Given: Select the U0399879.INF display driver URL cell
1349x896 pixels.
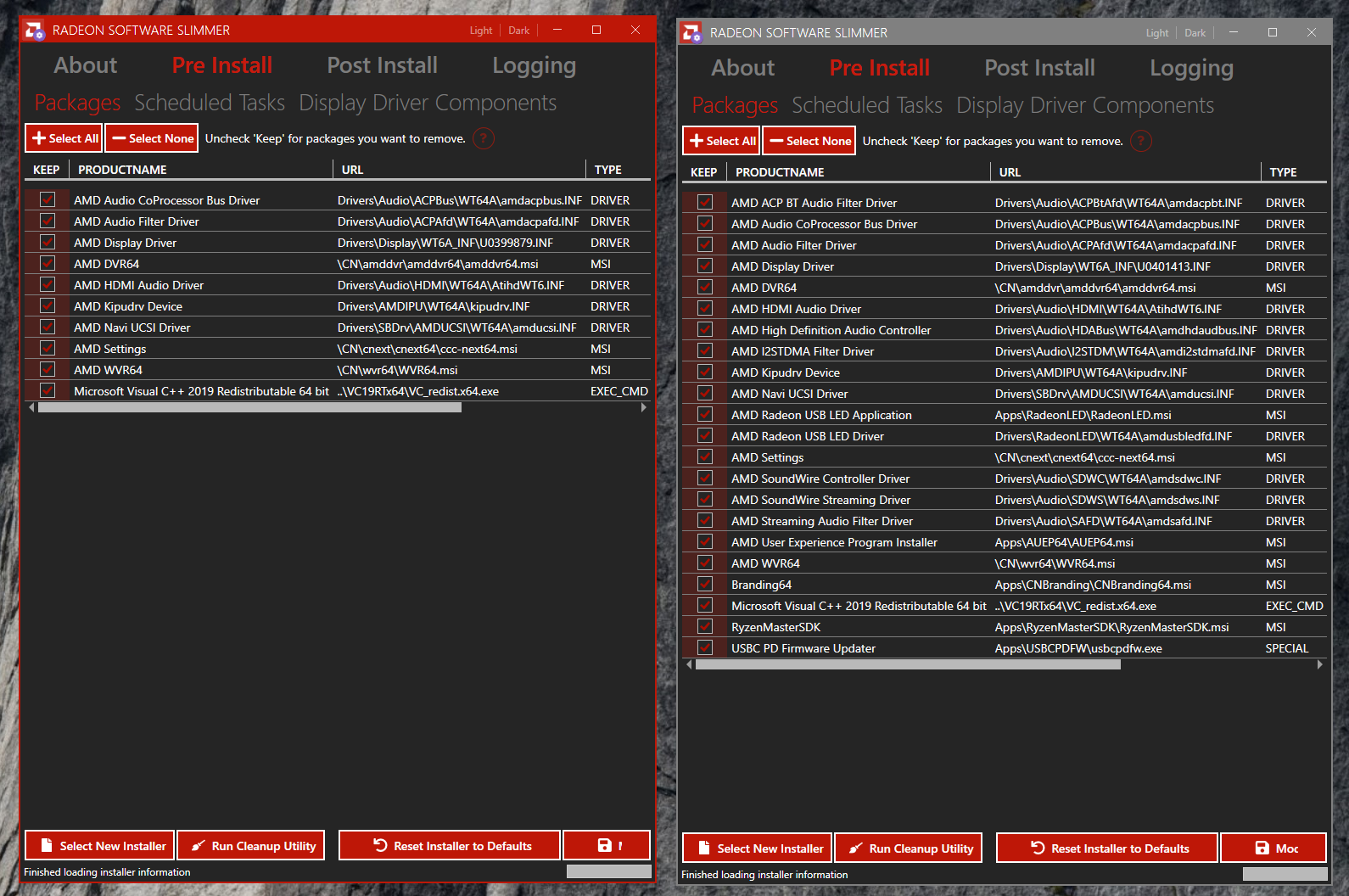Looking at the screenshot, I should click(445, 243).
